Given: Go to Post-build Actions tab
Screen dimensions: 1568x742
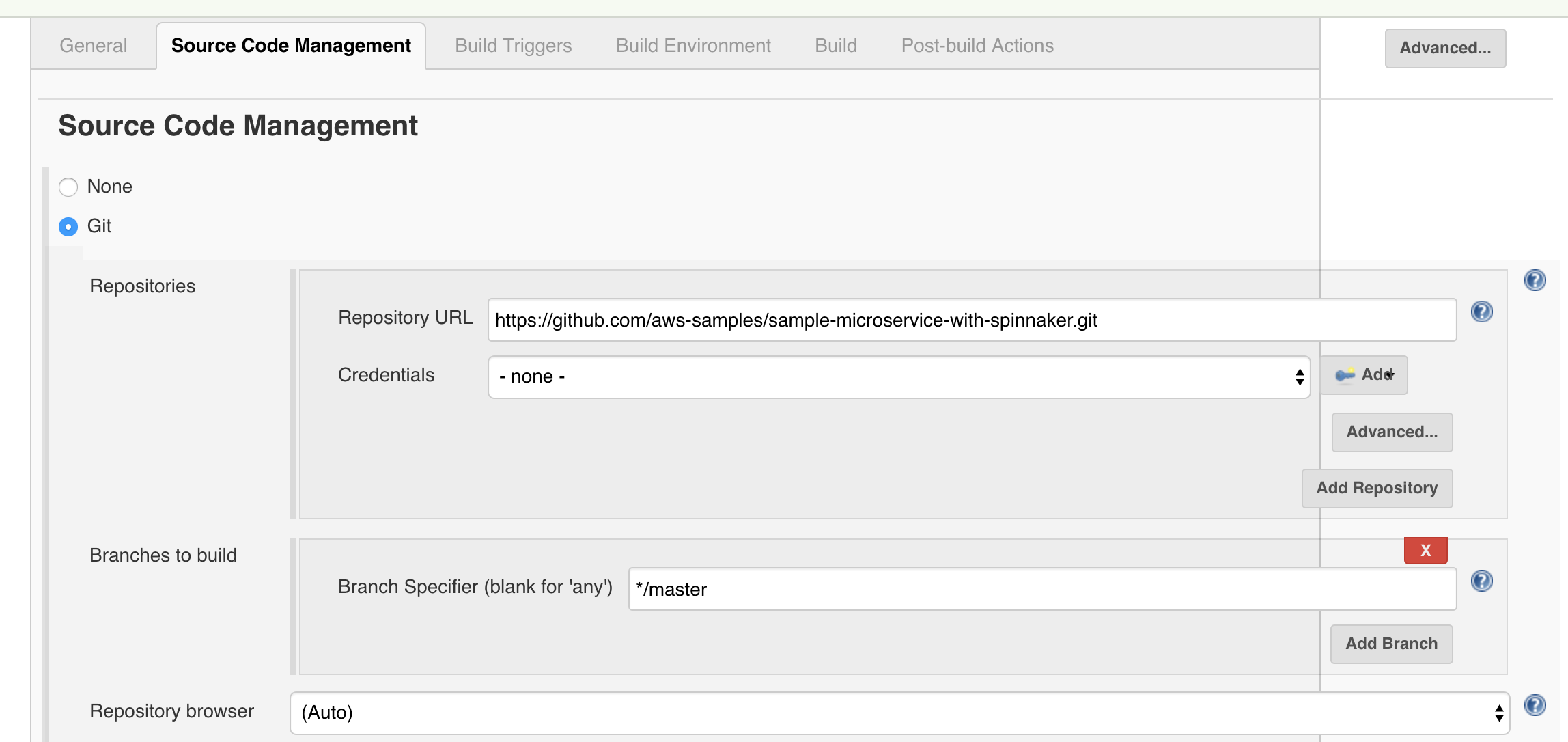Looking at the screenshot, I should tap(977, 46).
